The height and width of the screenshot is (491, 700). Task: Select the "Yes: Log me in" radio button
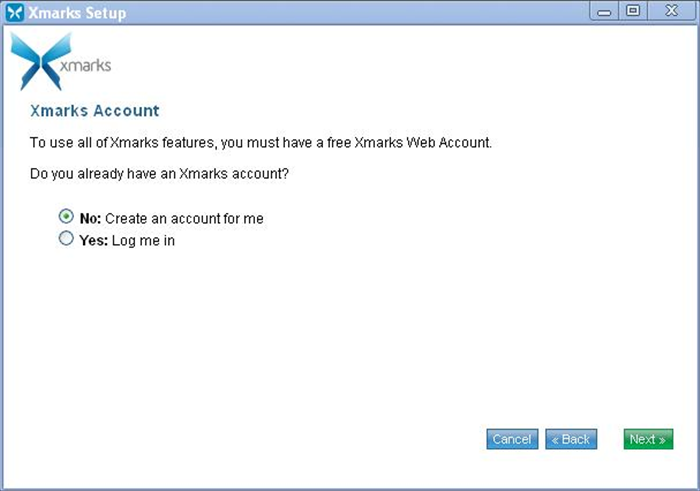point(66,239)
